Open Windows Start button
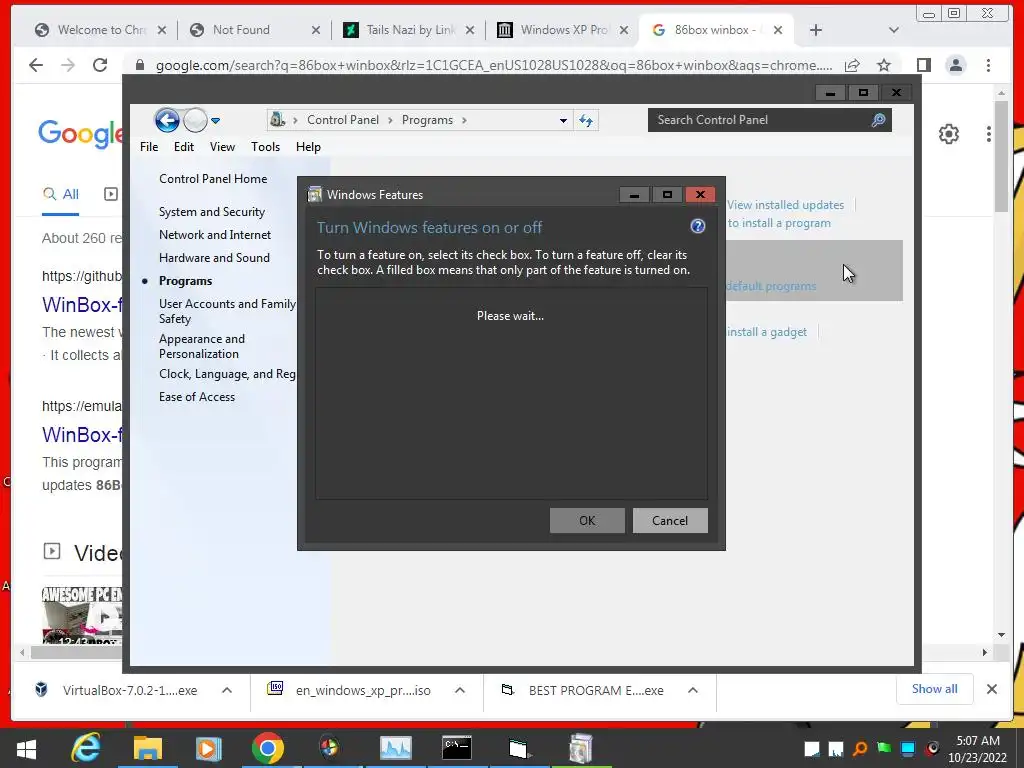 coord(26,748)
